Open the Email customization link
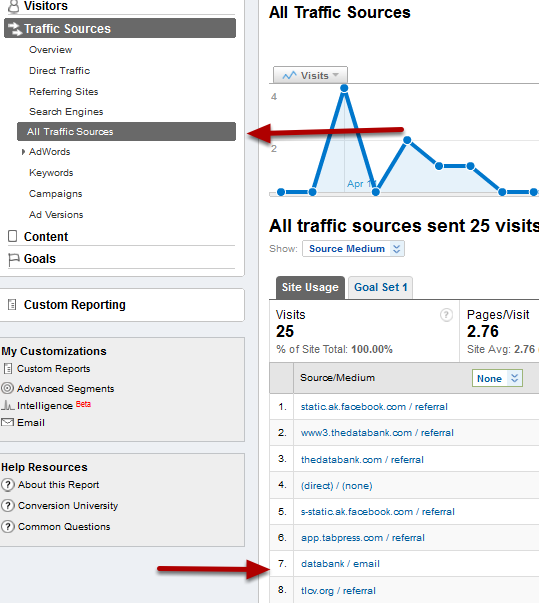Image resolution: width=539 pixels, height=603 pixels. (x=31, y=423)
